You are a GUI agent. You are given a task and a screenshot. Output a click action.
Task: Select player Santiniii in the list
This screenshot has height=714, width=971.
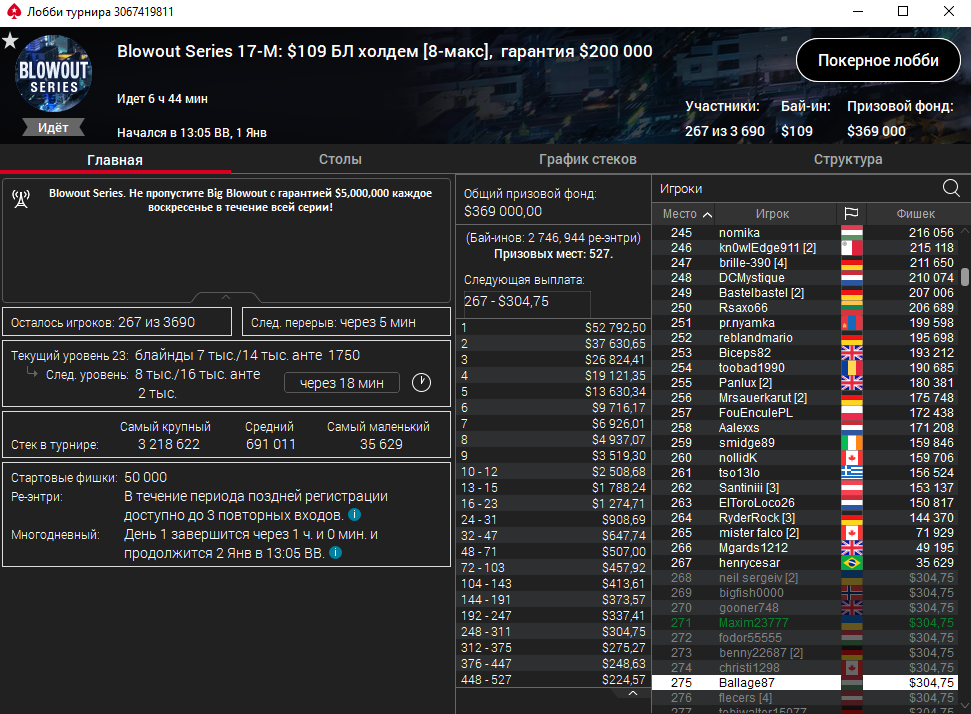click(x=805, y=488)
